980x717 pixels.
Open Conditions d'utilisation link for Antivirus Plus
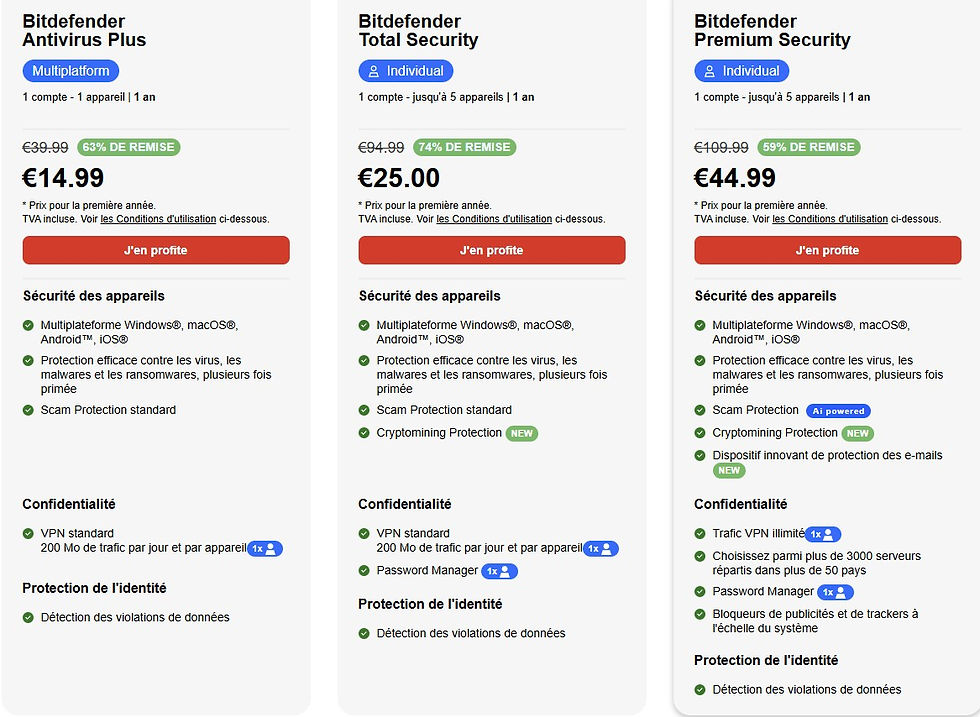[158, 219]
